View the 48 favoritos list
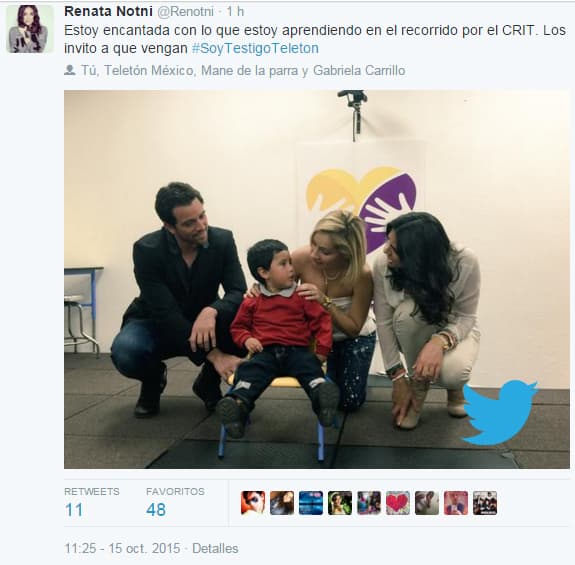The height and width of the screenshot is (565, 575). (x=175, y=502)
